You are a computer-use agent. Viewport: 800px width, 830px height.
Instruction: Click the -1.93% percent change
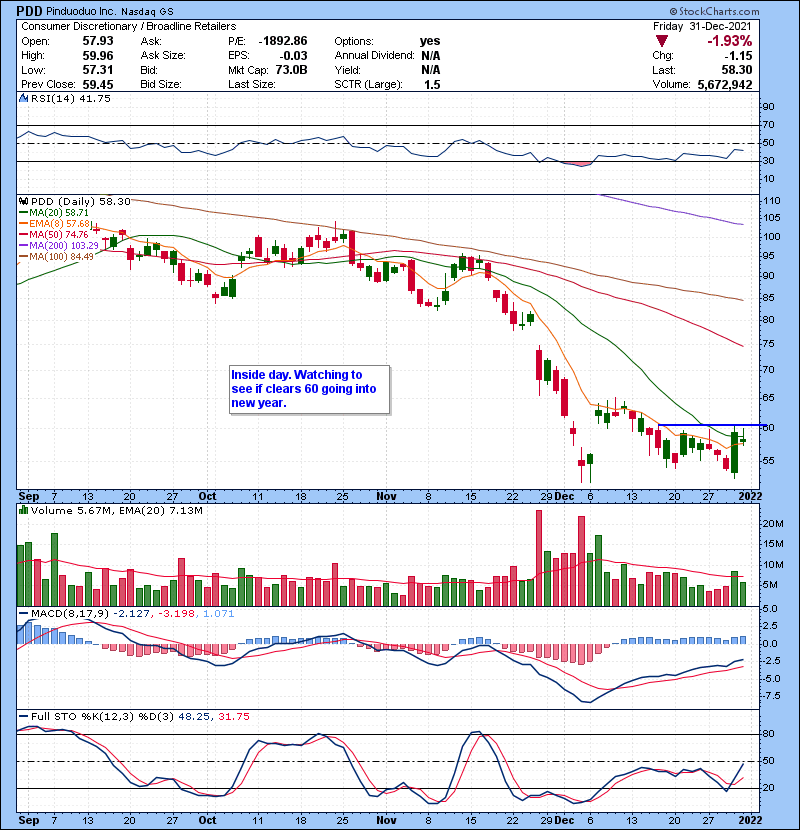point(730,41)
